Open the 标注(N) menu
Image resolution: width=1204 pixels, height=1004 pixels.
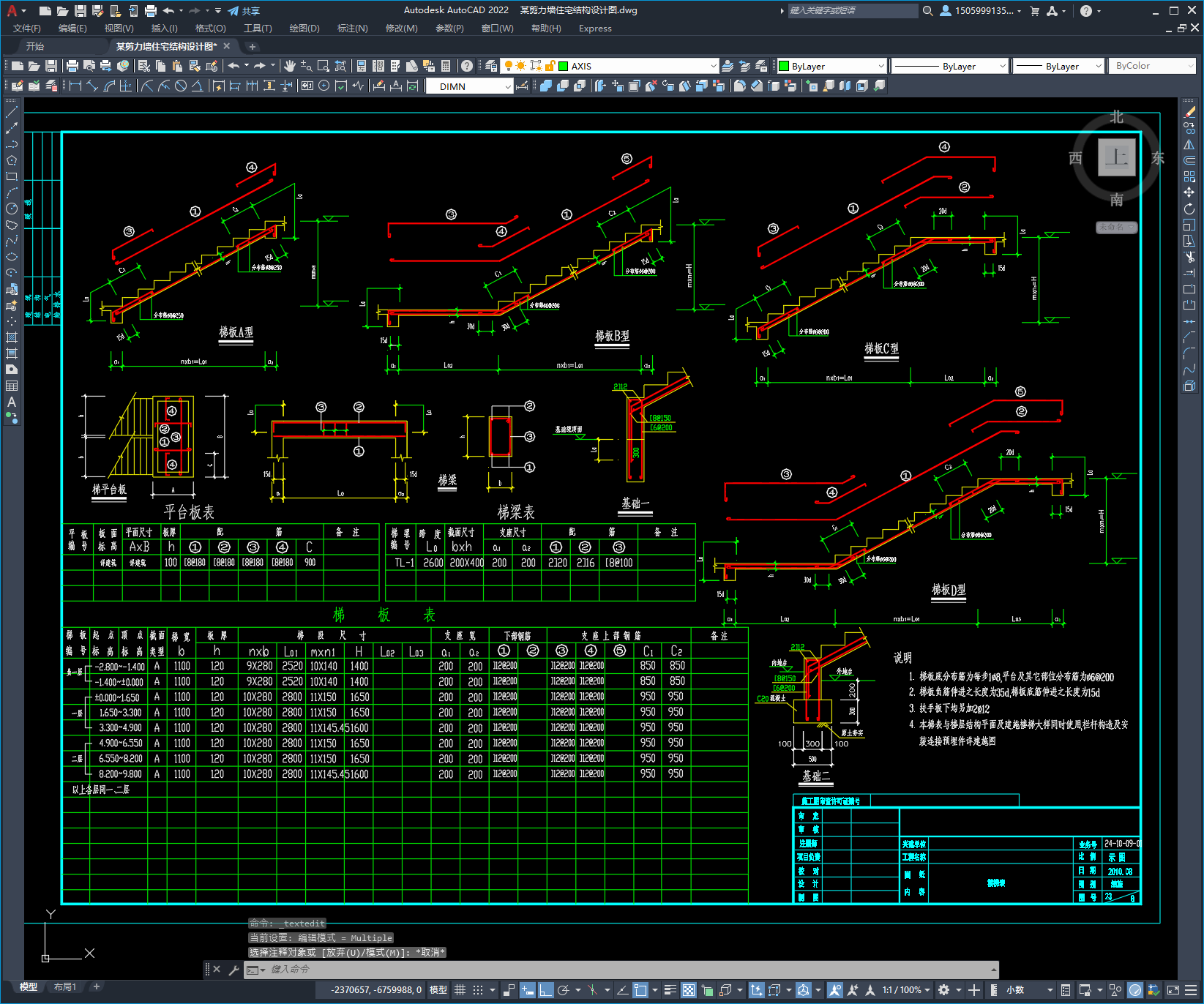click(352, 29)
